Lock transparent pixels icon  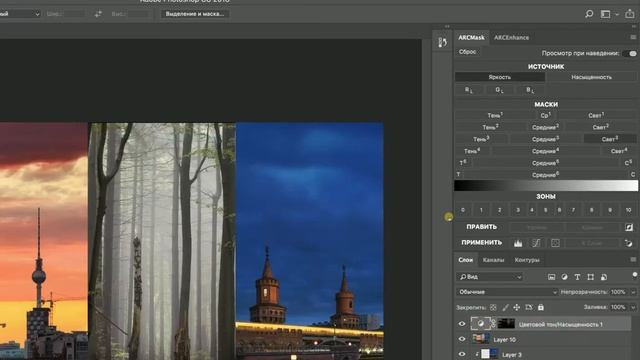(x=493, y=307)
